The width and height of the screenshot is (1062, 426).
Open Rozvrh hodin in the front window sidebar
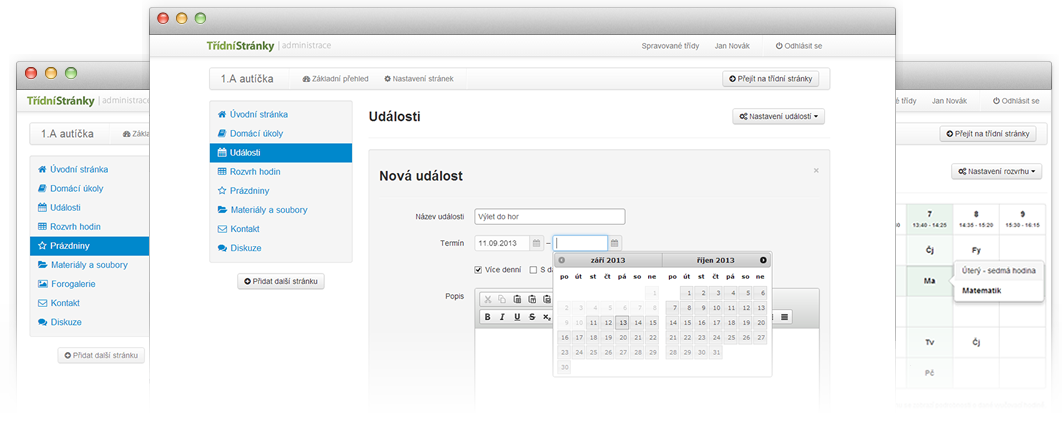tap(248, 172)
